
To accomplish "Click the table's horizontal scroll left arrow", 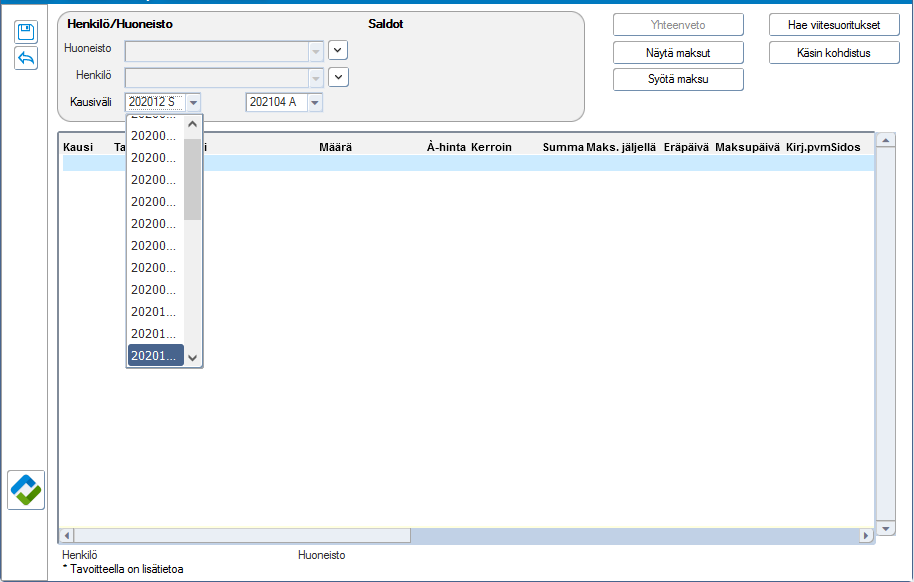I will pos(66,535).
